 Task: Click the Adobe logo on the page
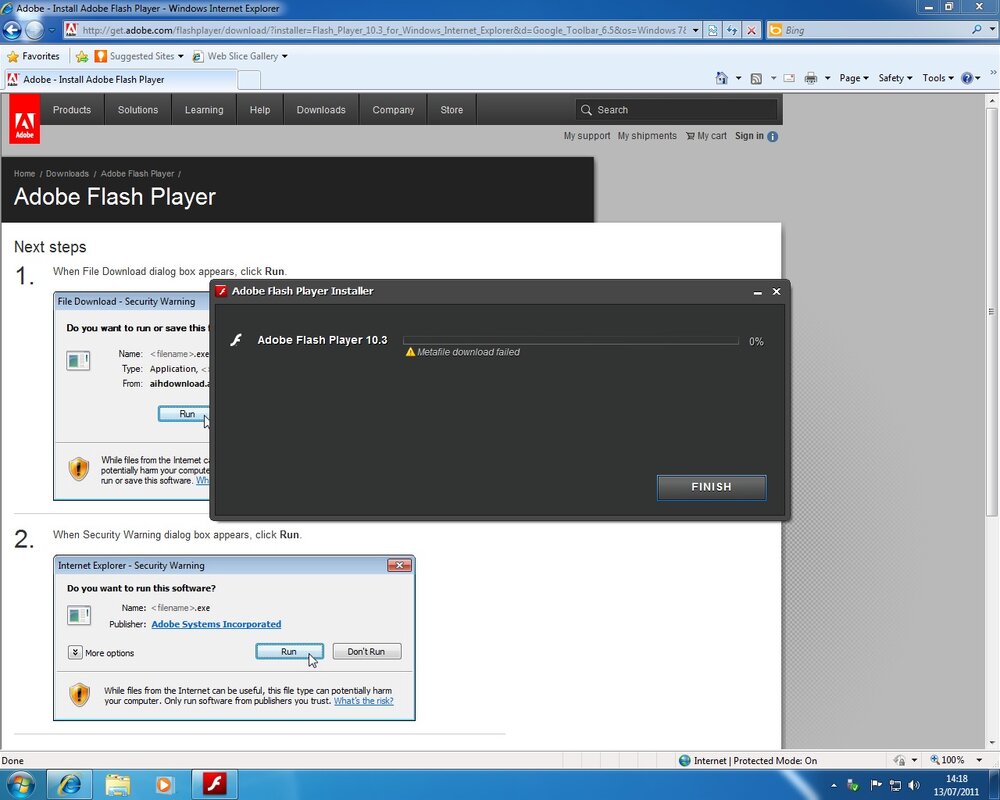point(24,119)
